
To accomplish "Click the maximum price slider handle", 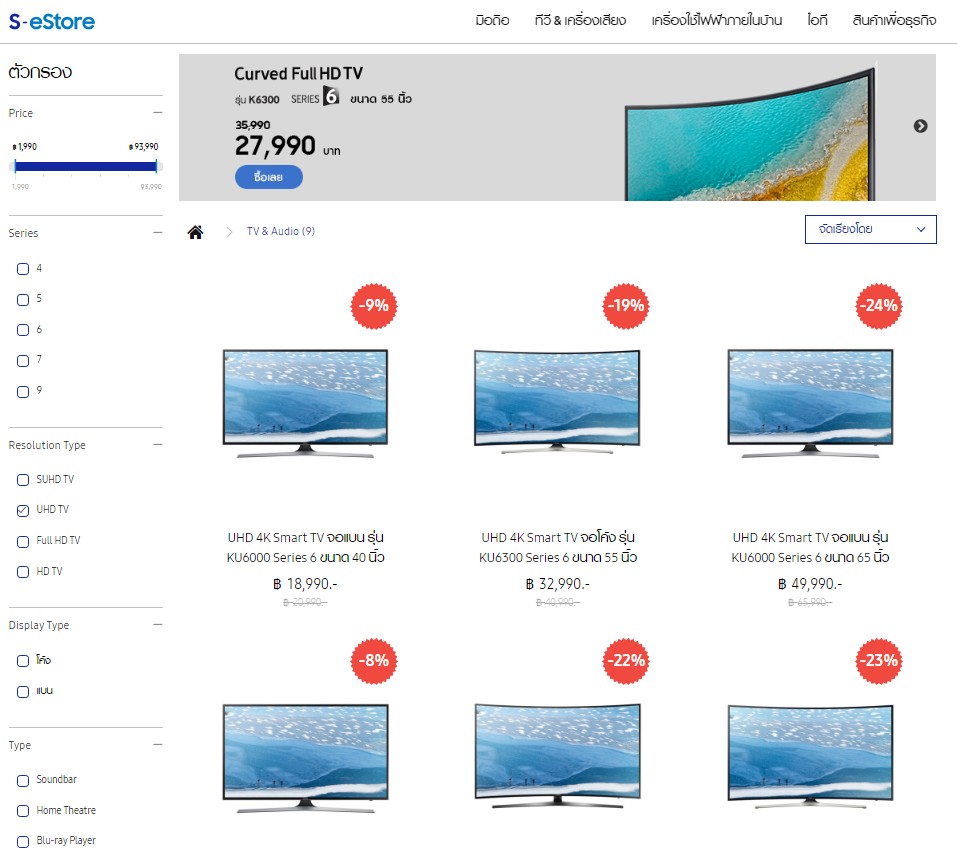I will click(157, 167).
